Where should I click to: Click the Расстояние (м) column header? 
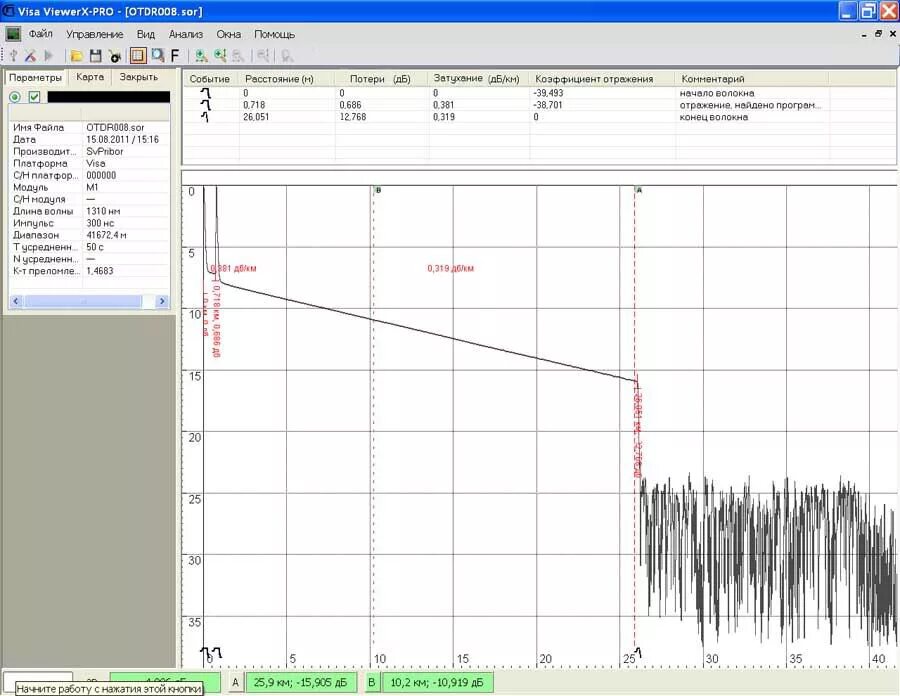coord(279,79)
